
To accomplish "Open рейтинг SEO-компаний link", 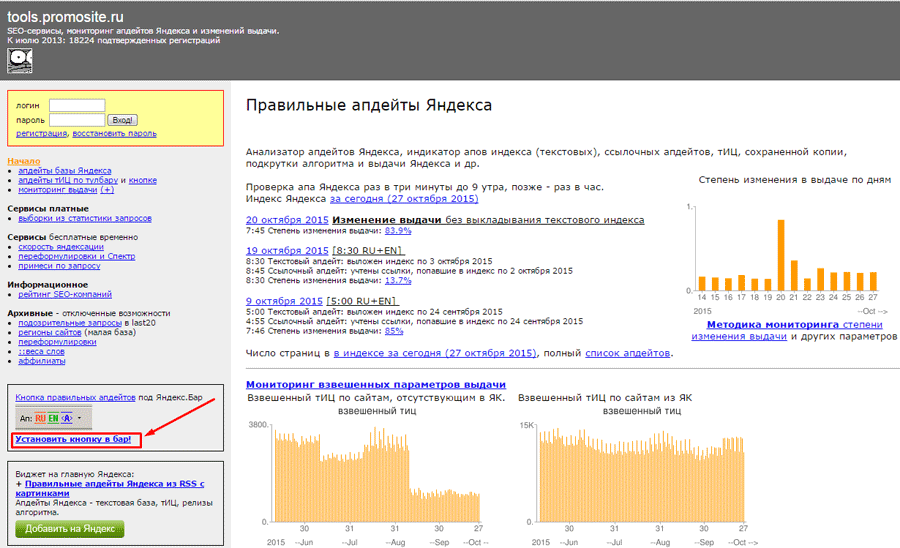I will pyautogui.click(x=65, y=294).
